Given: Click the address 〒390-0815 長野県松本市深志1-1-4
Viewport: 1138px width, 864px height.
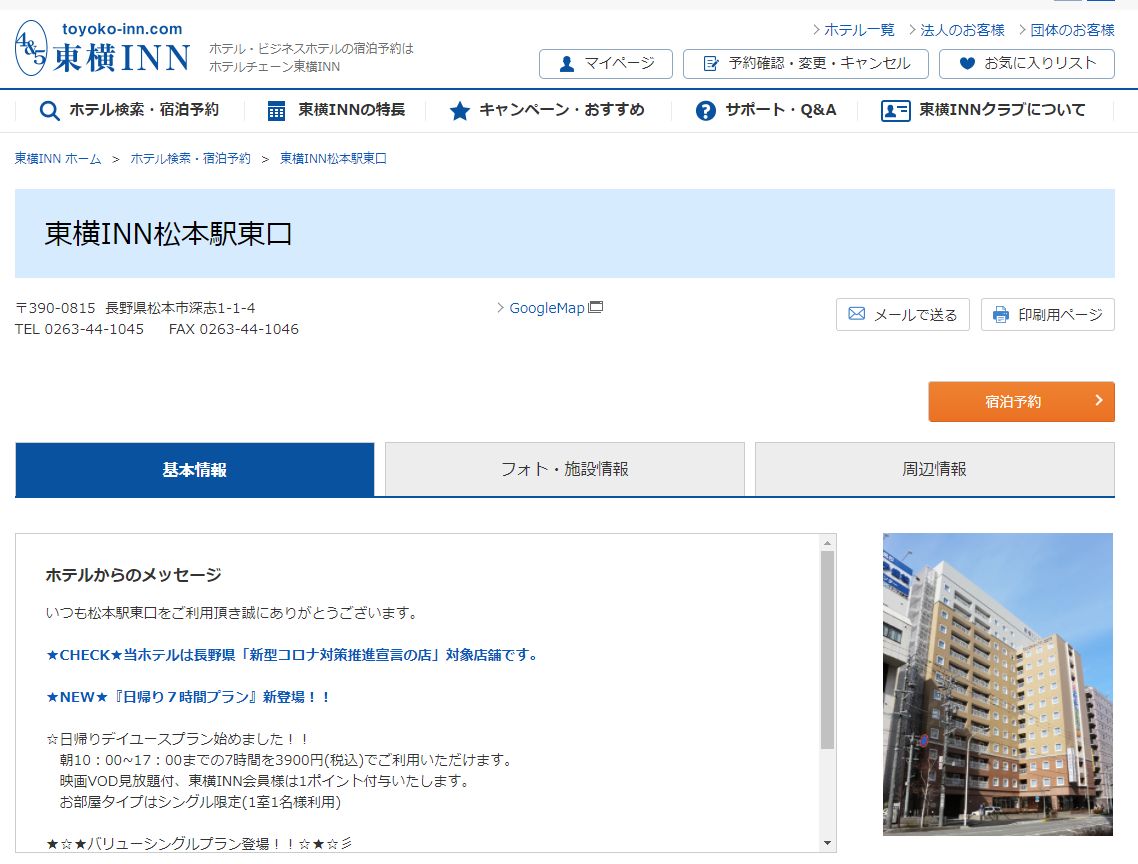Looking at the screenshot, I should [135, 308].
